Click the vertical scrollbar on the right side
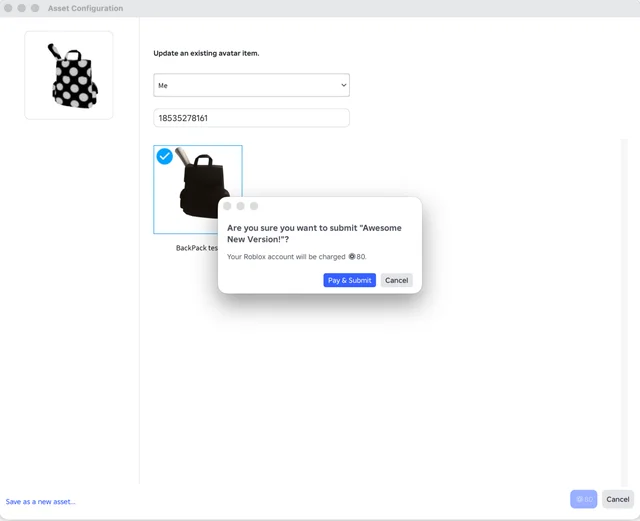This screenshot has width=640, height=521. pyautogui.click(x=624, y=312)
